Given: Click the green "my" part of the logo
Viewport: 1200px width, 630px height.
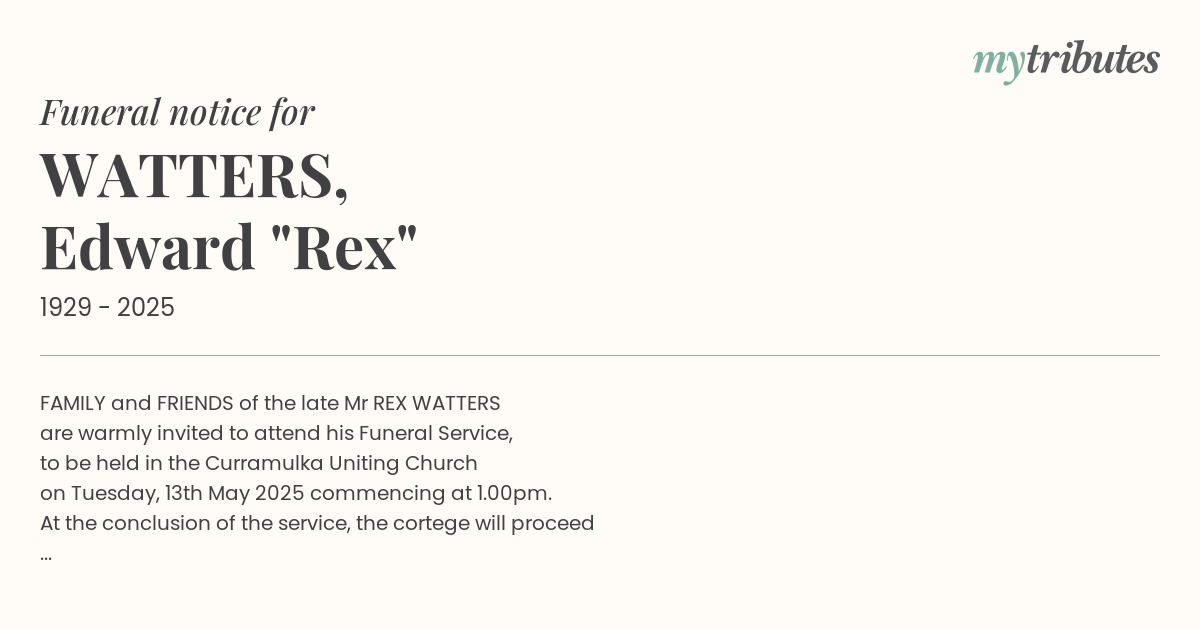Looking at the screenshot, I should pyautogui.click(x=999, y=65).
